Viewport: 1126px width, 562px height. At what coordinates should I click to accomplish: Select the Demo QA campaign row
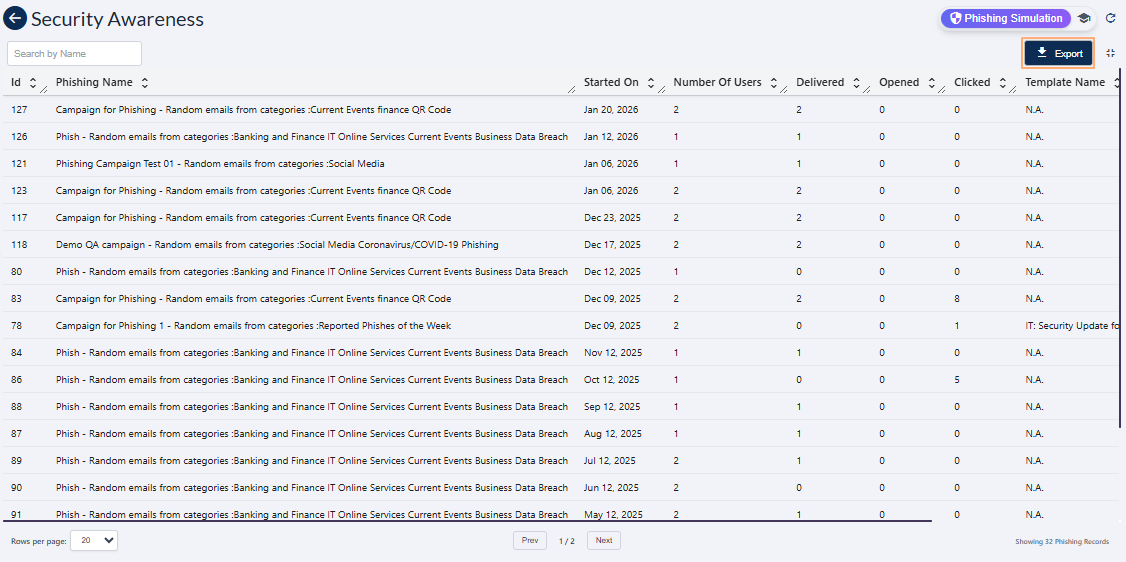click(x=277, y=245)
